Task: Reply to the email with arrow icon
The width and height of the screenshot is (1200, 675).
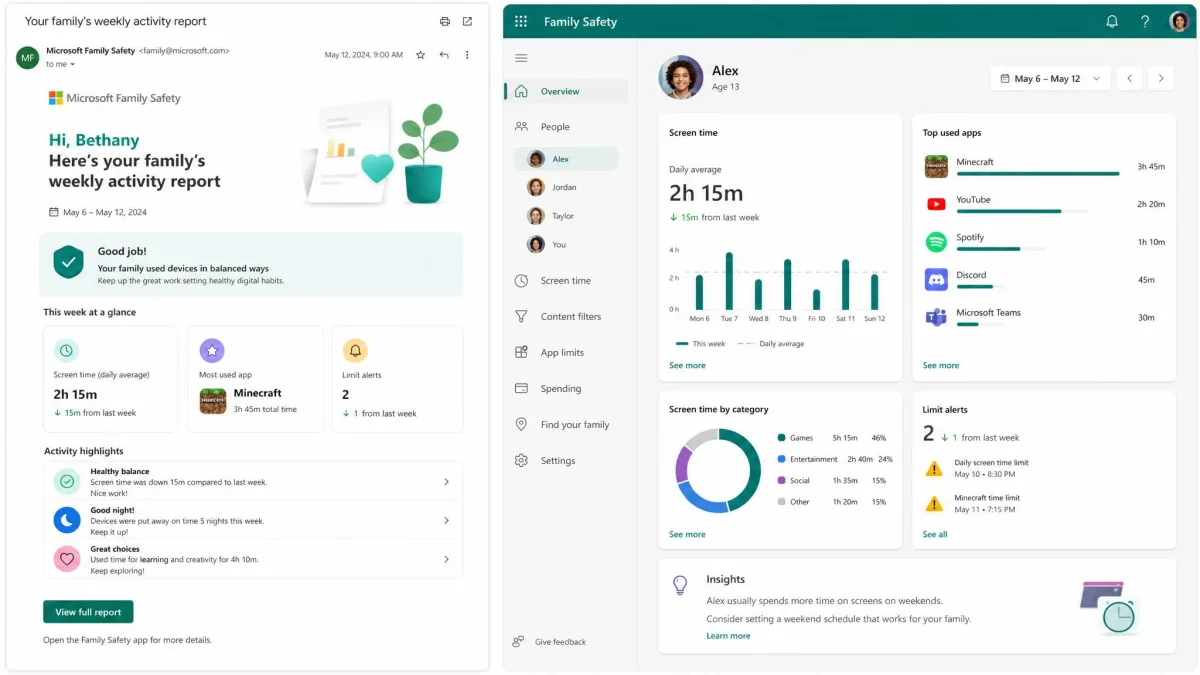Action: 444,55
